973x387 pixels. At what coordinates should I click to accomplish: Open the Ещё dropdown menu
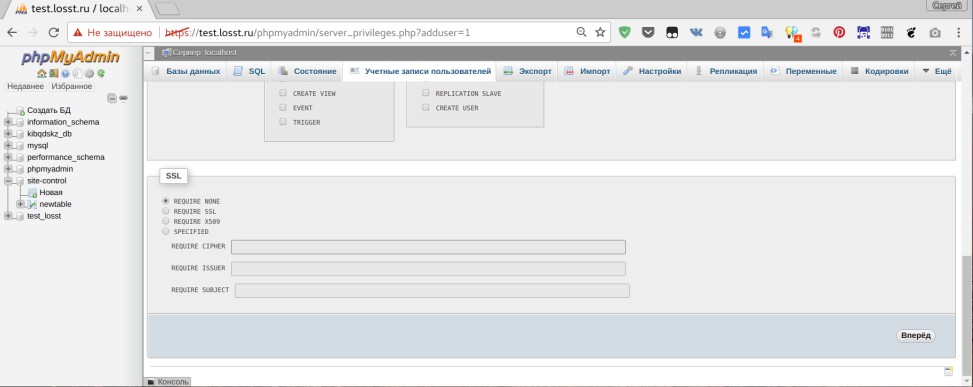click(x=936, y=71)
